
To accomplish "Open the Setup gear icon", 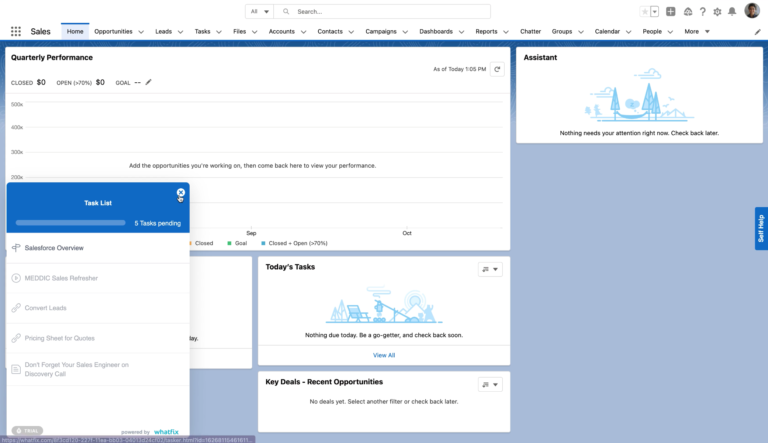I will pyautogui.click(x=717, y=11).
